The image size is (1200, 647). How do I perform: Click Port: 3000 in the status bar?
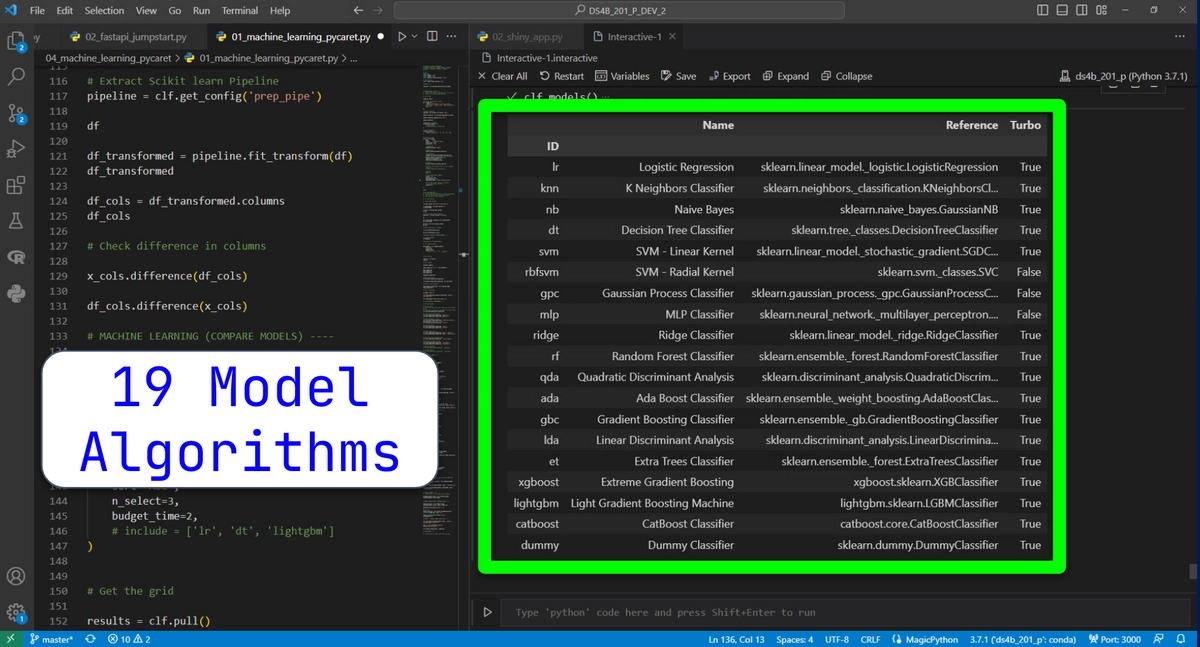click(x=1117, y=639)
